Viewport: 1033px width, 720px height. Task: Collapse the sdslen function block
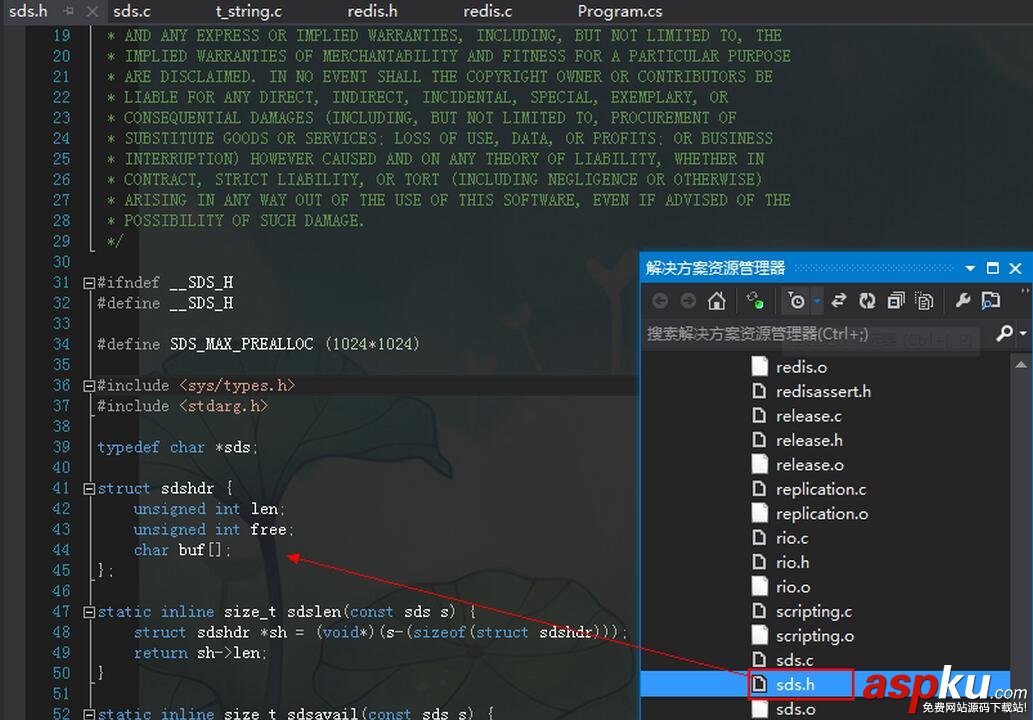coord(89,613)
